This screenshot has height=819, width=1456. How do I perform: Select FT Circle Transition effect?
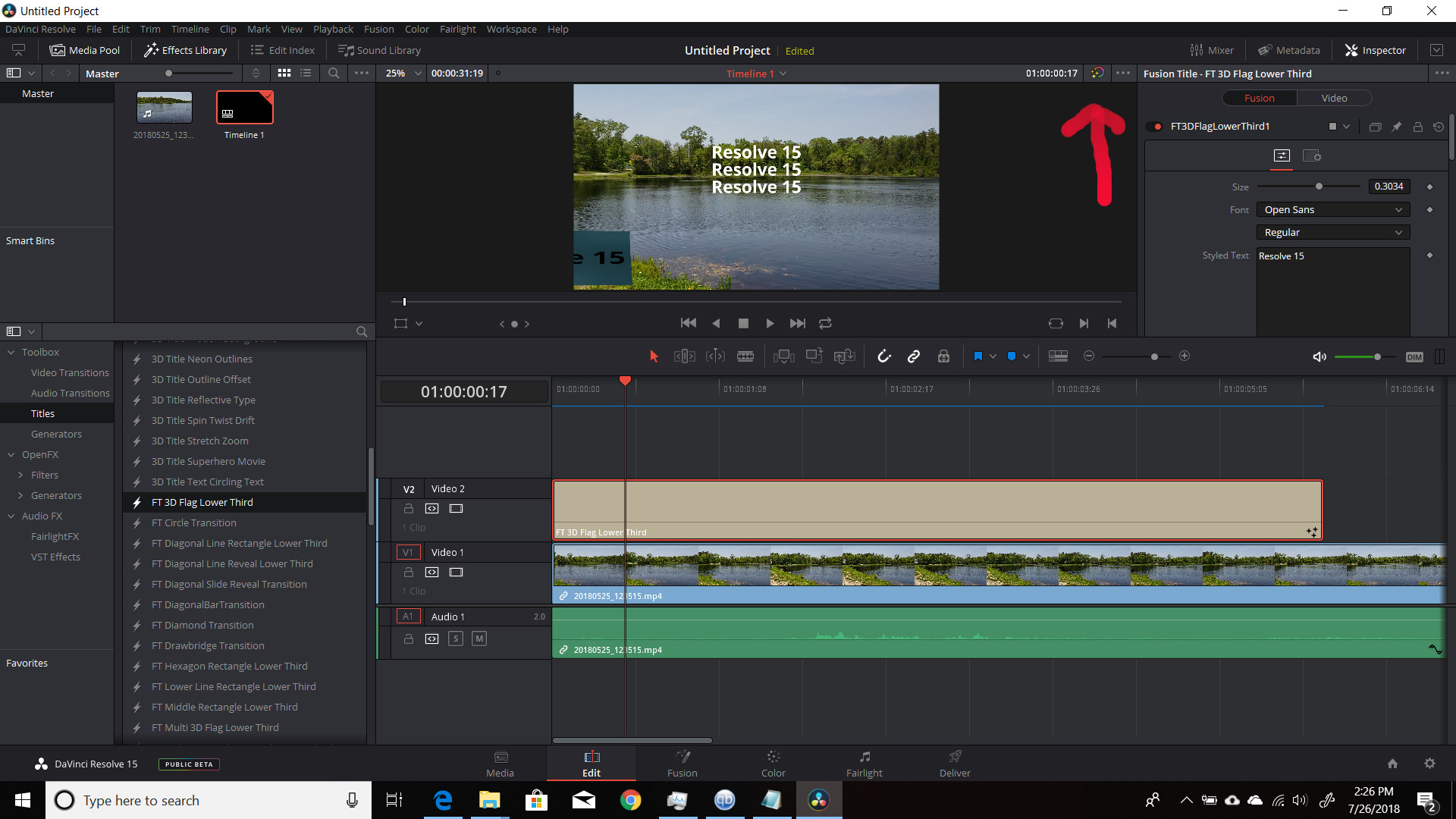pyautogui.click(x=194, y=522)
